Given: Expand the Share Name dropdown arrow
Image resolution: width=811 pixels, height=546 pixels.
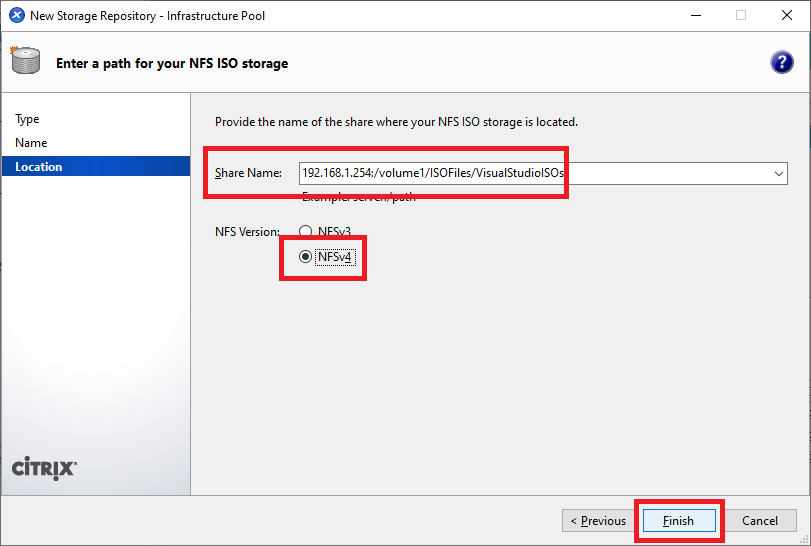Looking at the screenshot, I should coord(779,173).
